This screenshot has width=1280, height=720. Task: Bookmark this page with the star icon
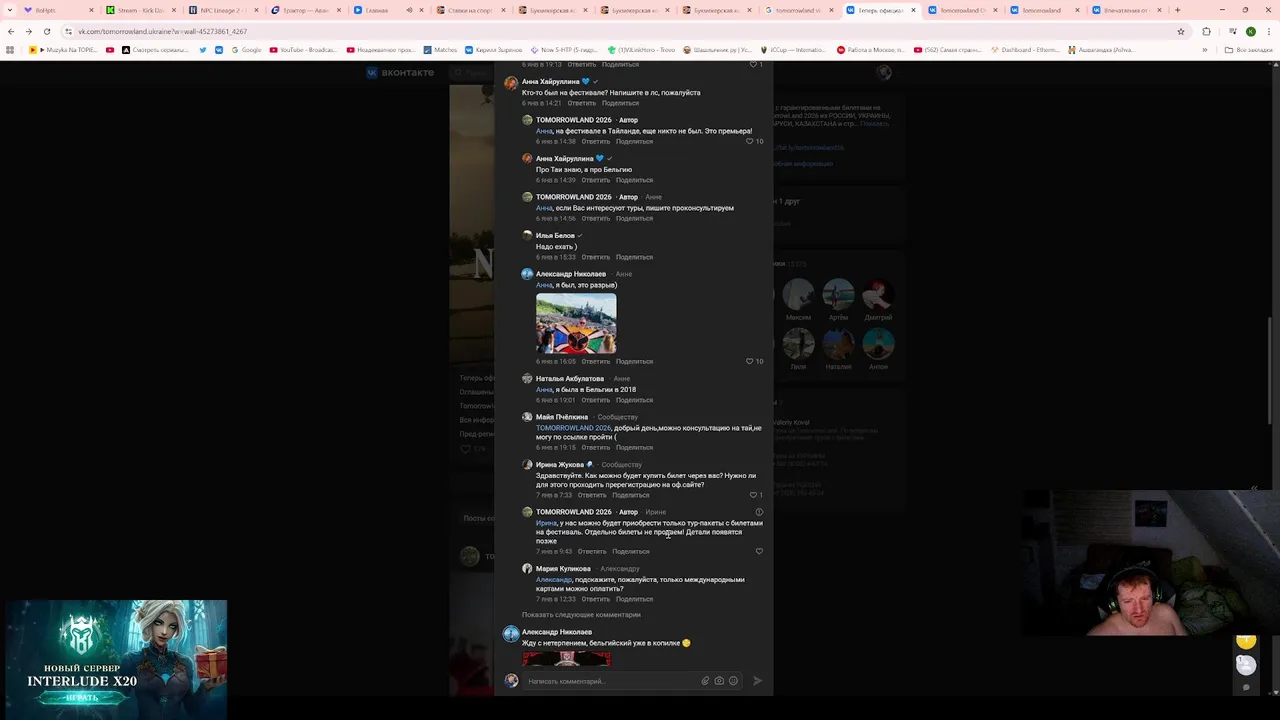[x=1181, y=31]
